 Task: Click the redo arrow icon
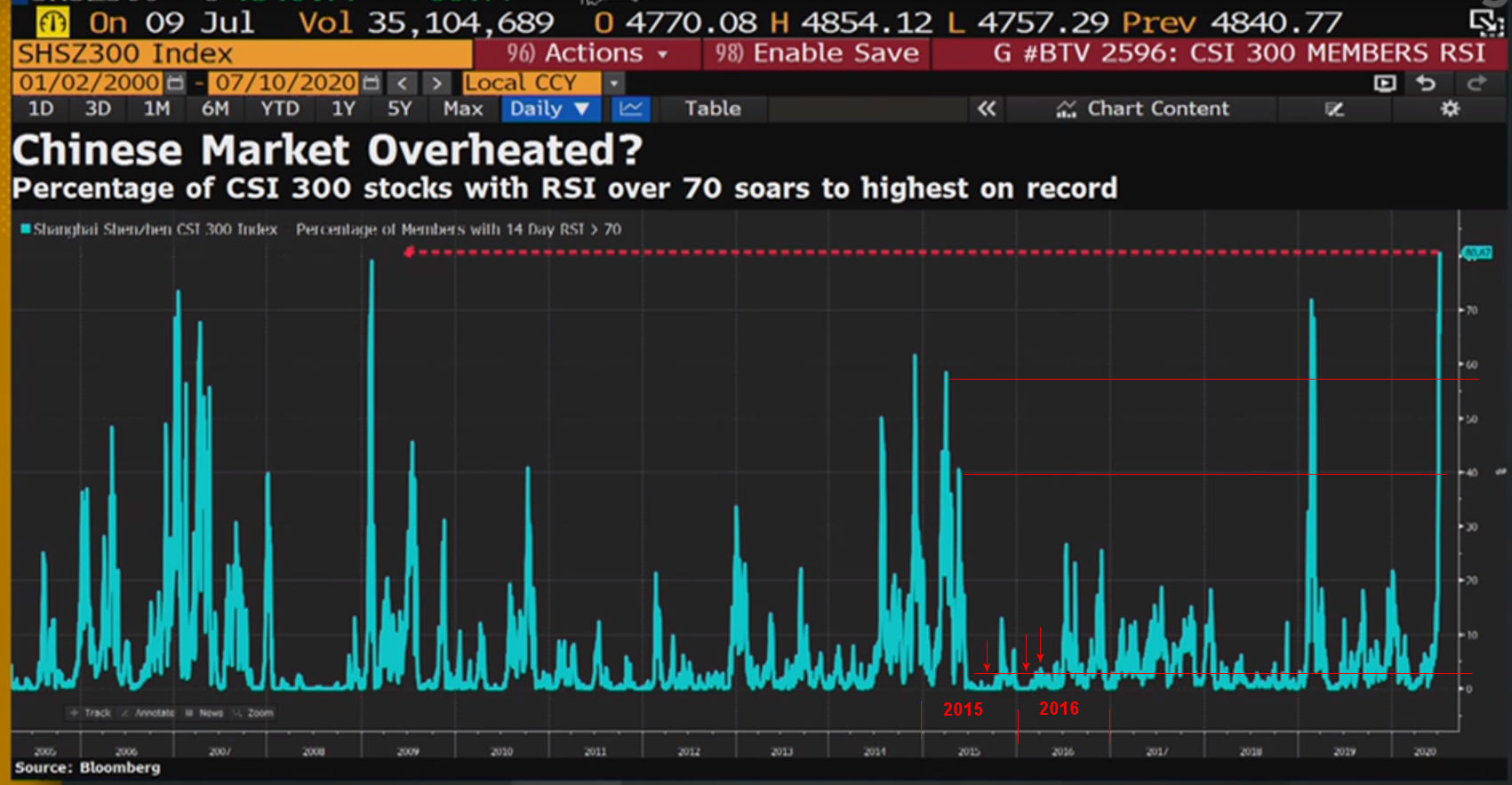click(1476, 84)
